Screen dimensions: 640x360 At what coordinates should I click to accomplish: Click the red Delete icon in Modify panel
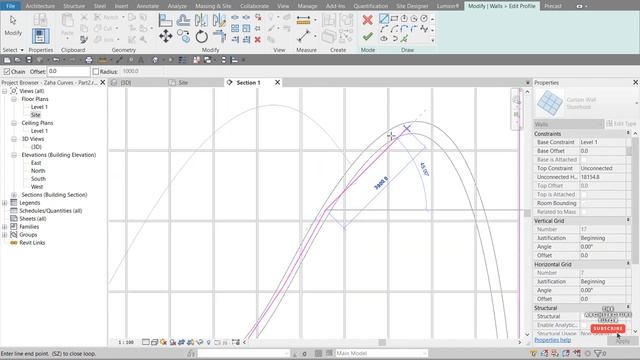coord(258,40)
